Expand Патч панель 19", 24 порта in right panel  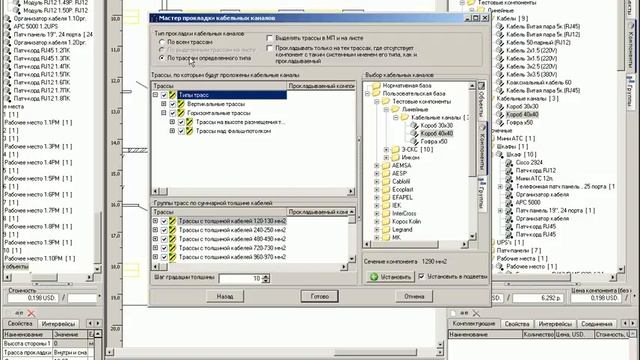pos(500,211)
